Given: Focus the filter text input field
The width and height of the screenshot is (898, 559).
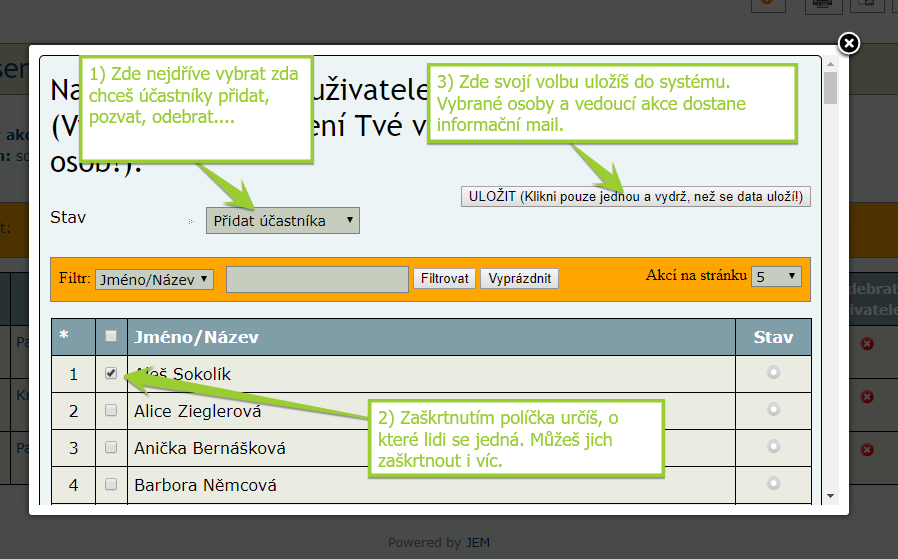Looking at the screenshot, I should tap(317, 279).
